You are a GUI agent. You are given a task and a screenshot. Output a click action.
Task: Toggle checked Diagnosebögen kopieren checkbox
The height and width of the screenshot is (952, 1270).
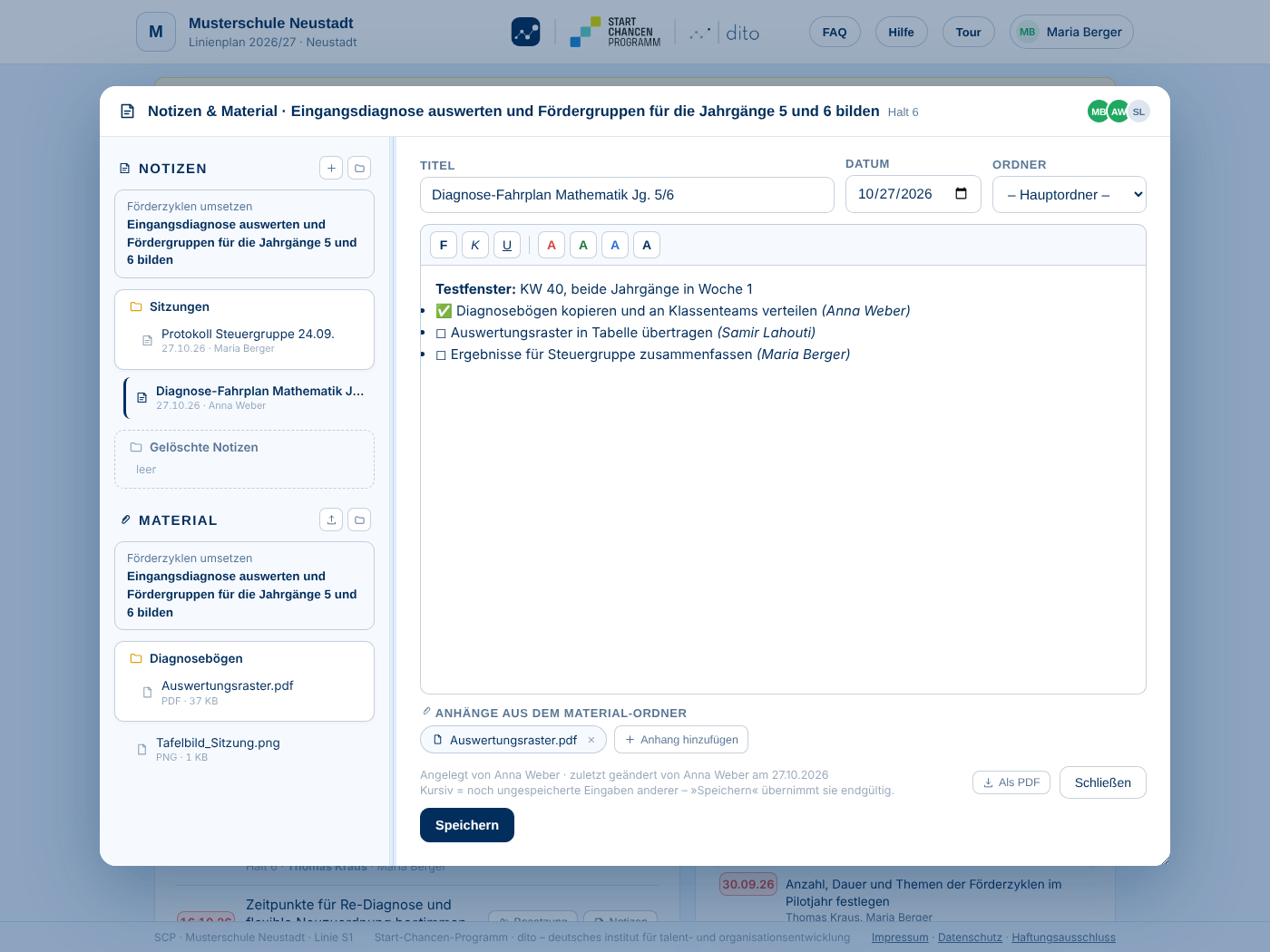[444, 311]
